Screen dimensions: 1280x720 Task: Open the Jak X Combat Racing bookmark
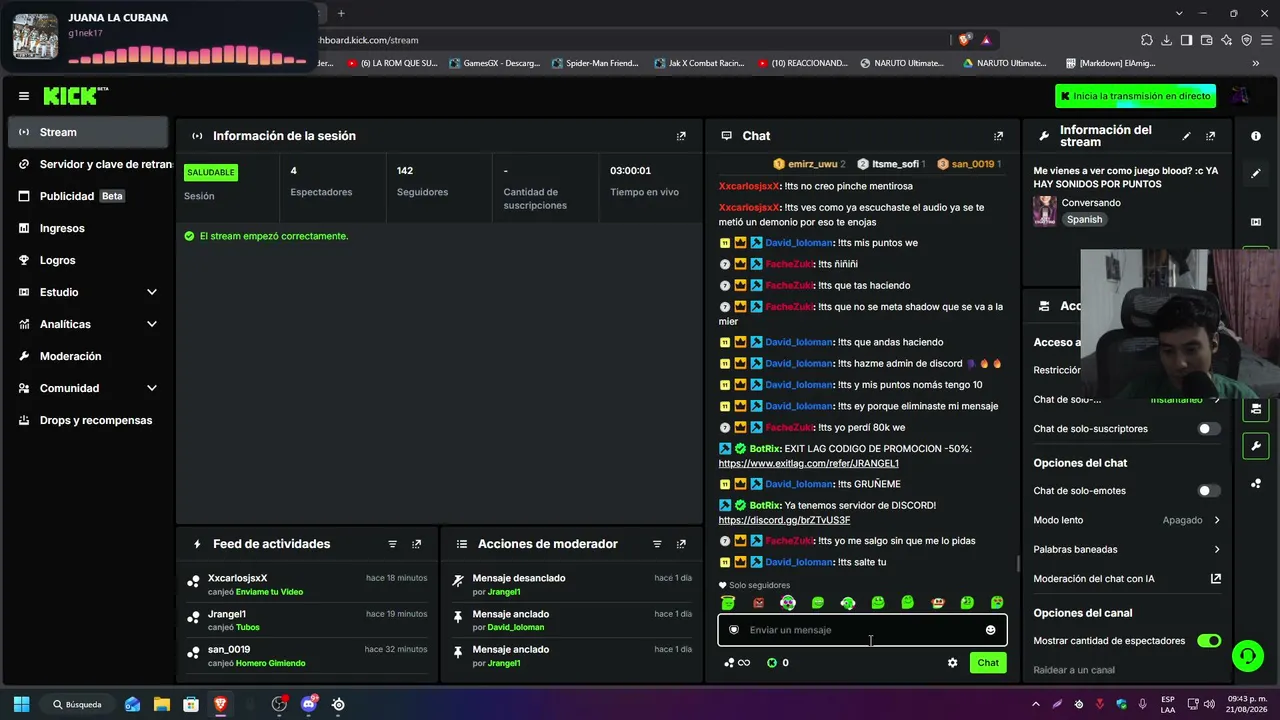pyautogui.click(x=699, y=63)
